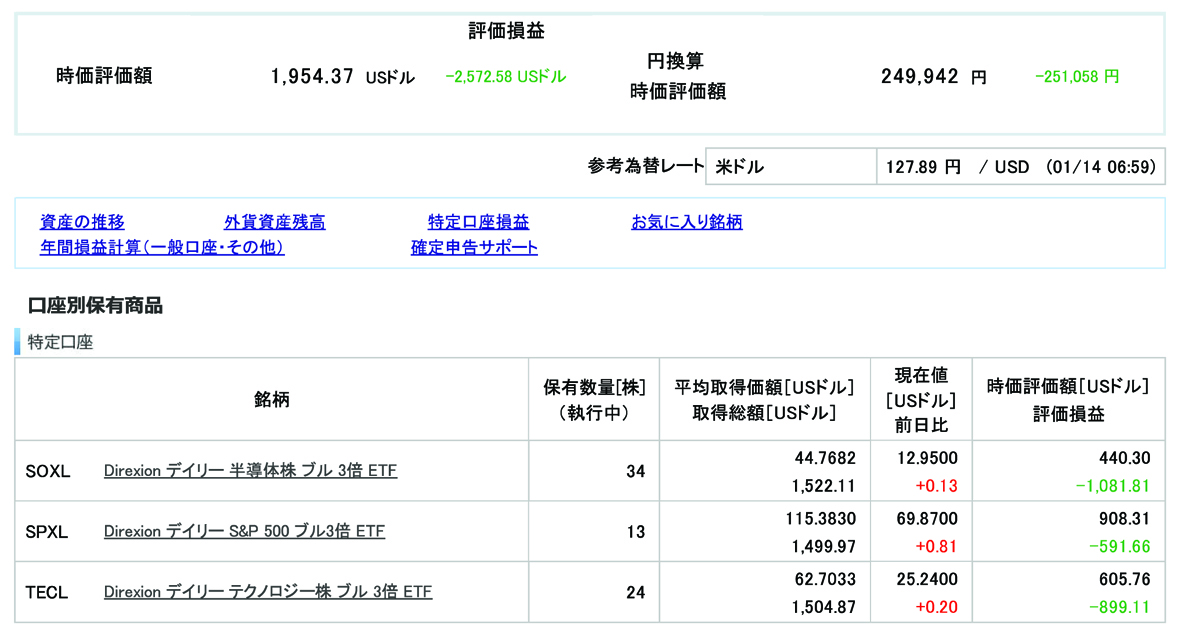Image resolution: width=1181 pixels, height=635 pixels.
Task: Click the 円換算 時価評価額 label
Action: pyautogui.click(x=678, y=76)
